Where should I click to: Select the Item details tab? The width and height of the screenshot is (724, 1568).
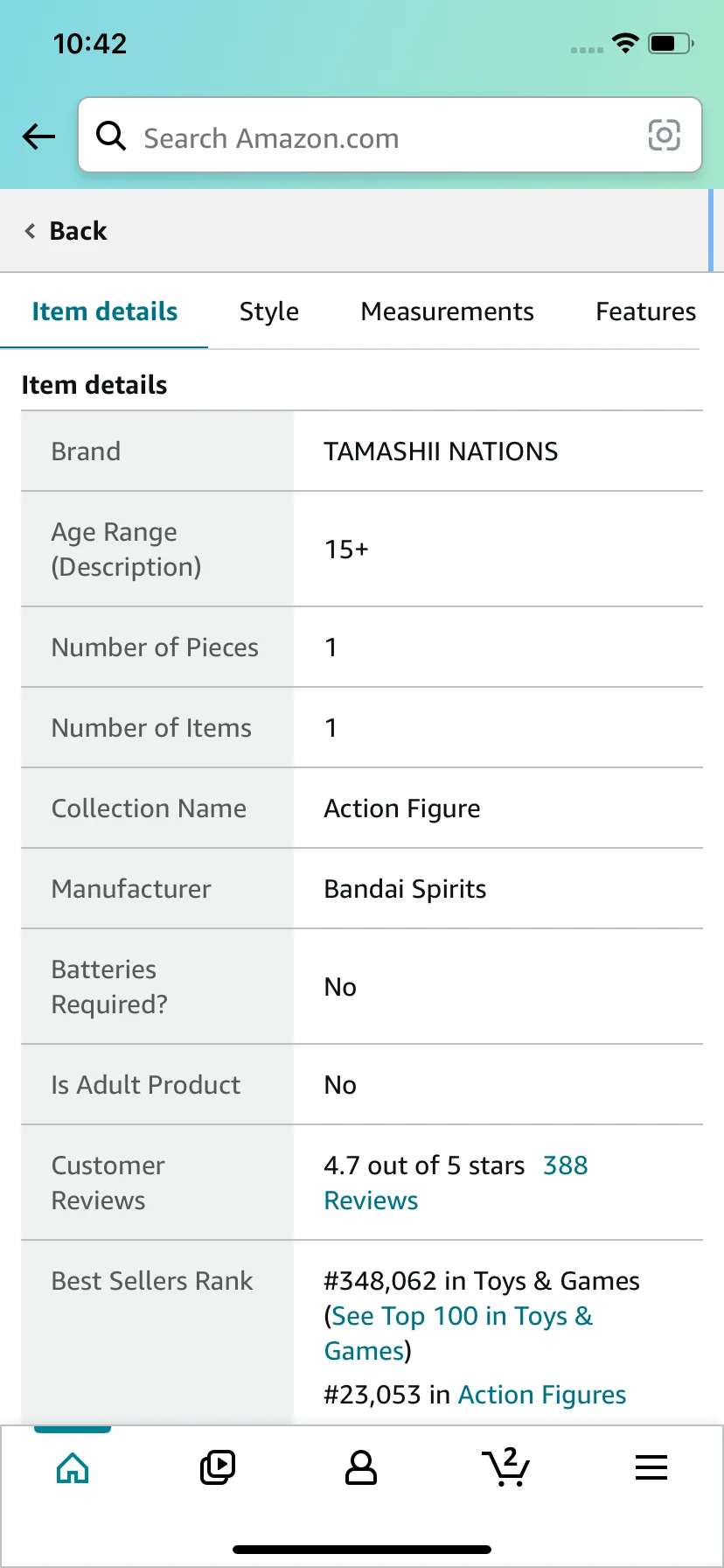(105, 311)
